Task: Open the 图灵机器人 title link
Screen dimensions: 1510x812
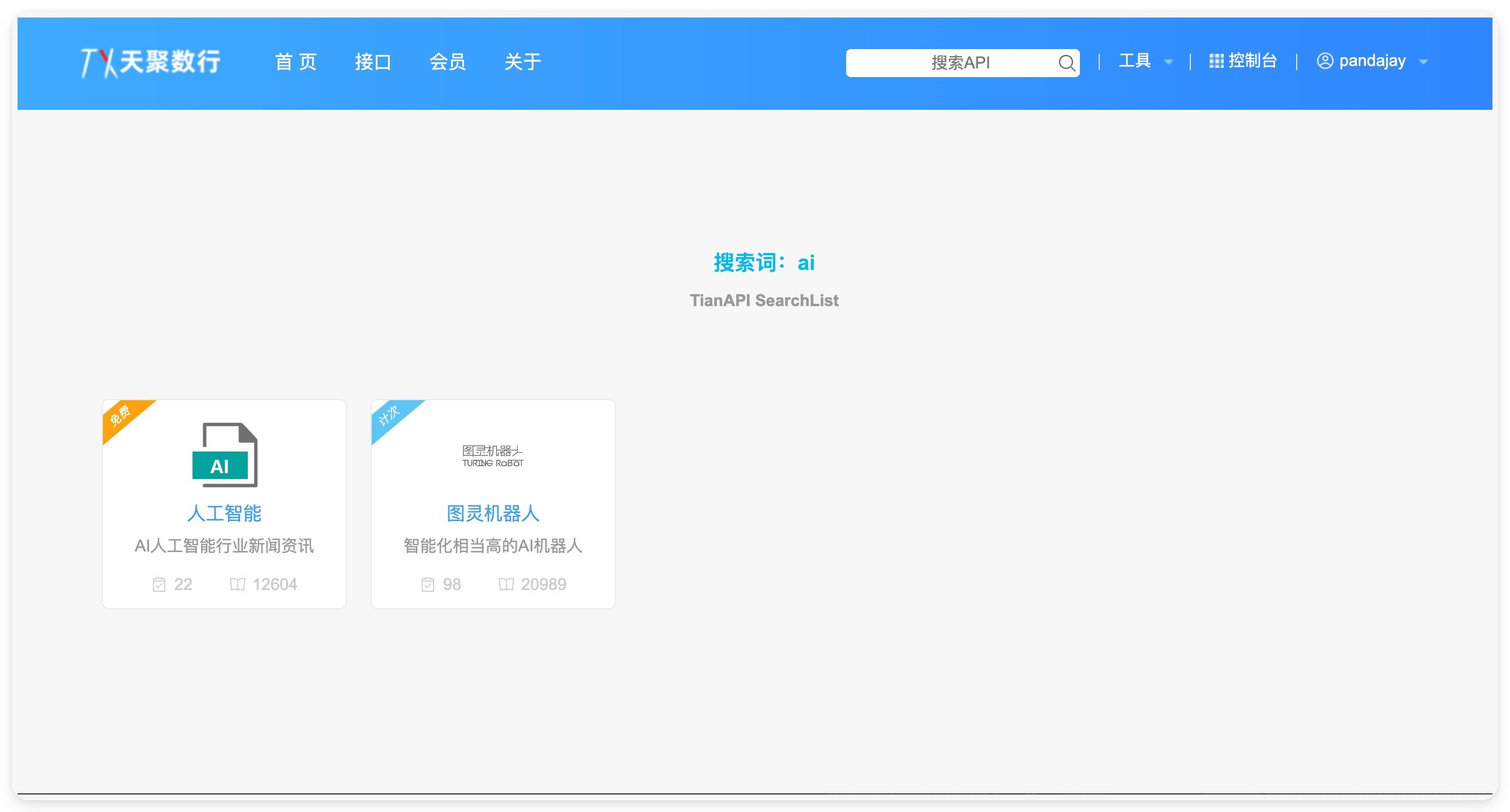Action: tap(493, 513)
